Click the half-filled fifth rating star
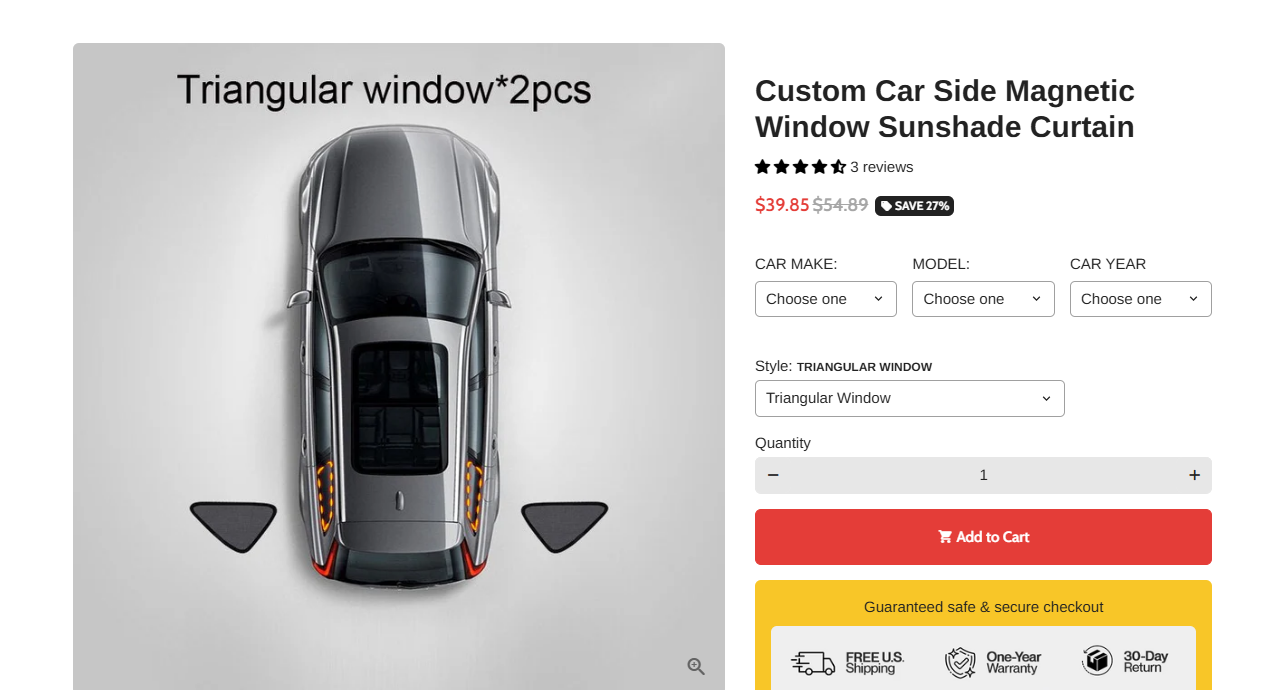This screenshot has width=1270, height=690. pyautogui.click(x=838, y=167)
